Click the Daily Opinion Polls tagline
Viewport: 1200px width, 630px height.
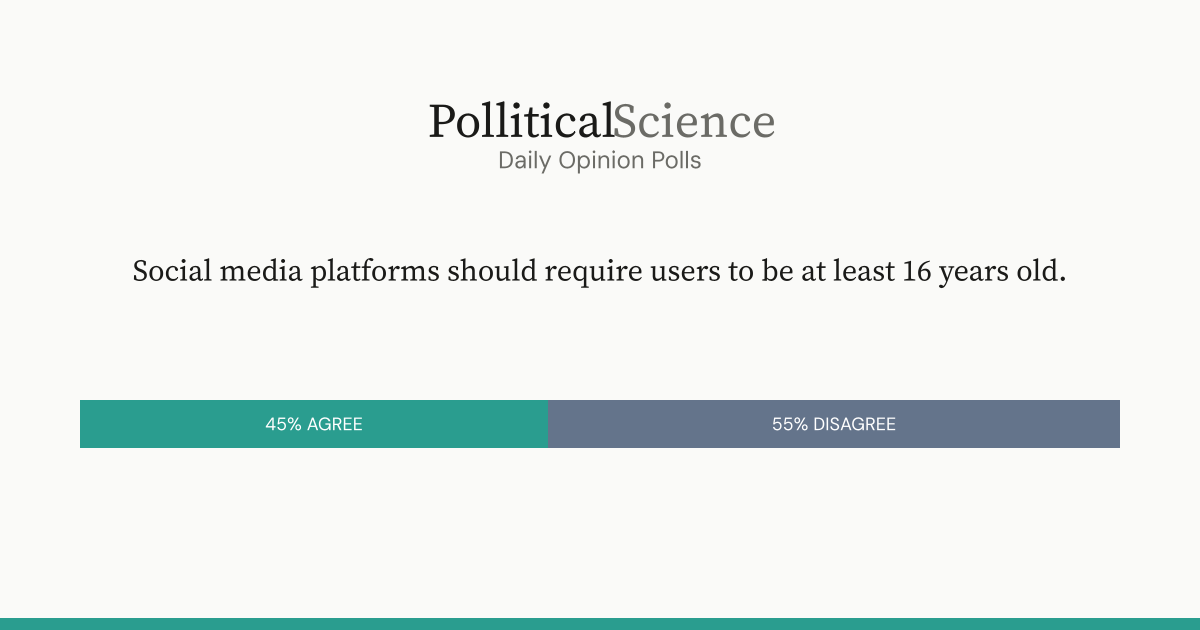(x=600, y=160)
